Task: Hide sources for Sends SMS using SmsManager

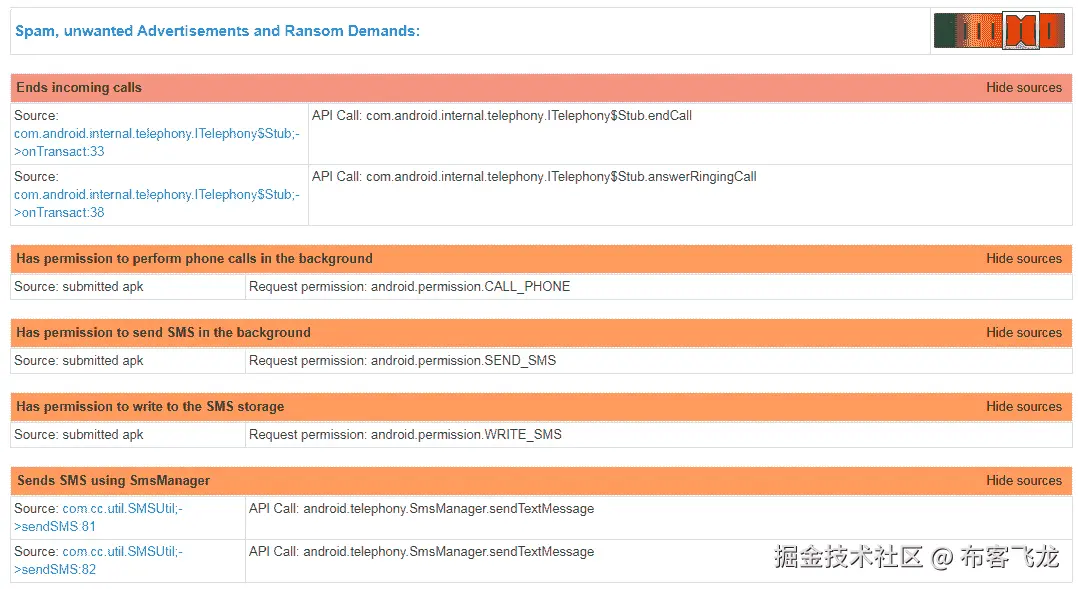Action: click(x=1023, y=481)
